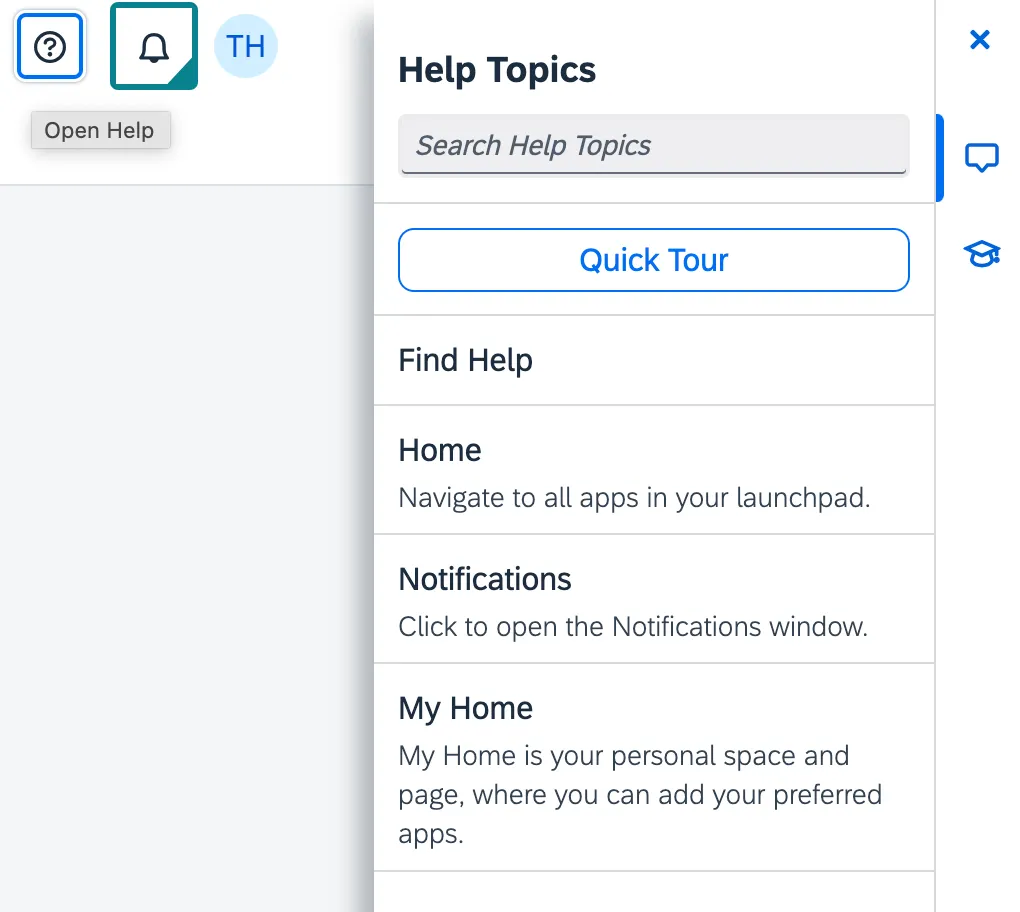Click the My Home personal space description
1020x912 pixels.
pyautogui.click(x=624, y=795)
